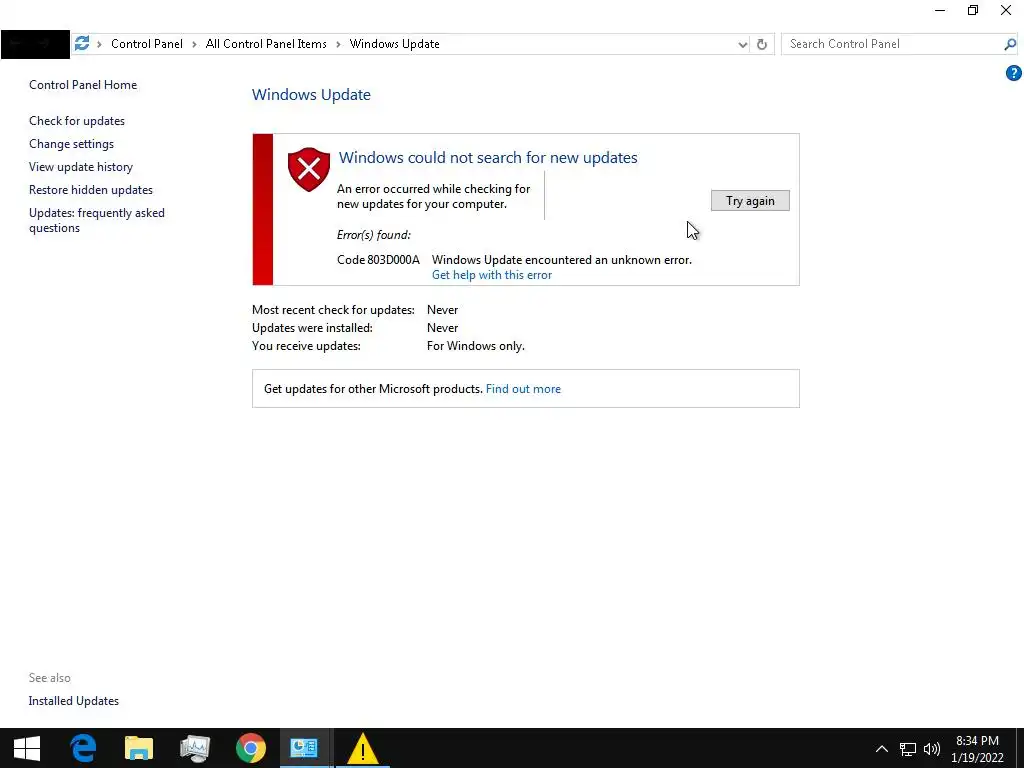Image resolution: width=1024 pixels, height=768 pixels.
Task: Restore down the window
Action: pyautogui.click(x=972, y=10)
